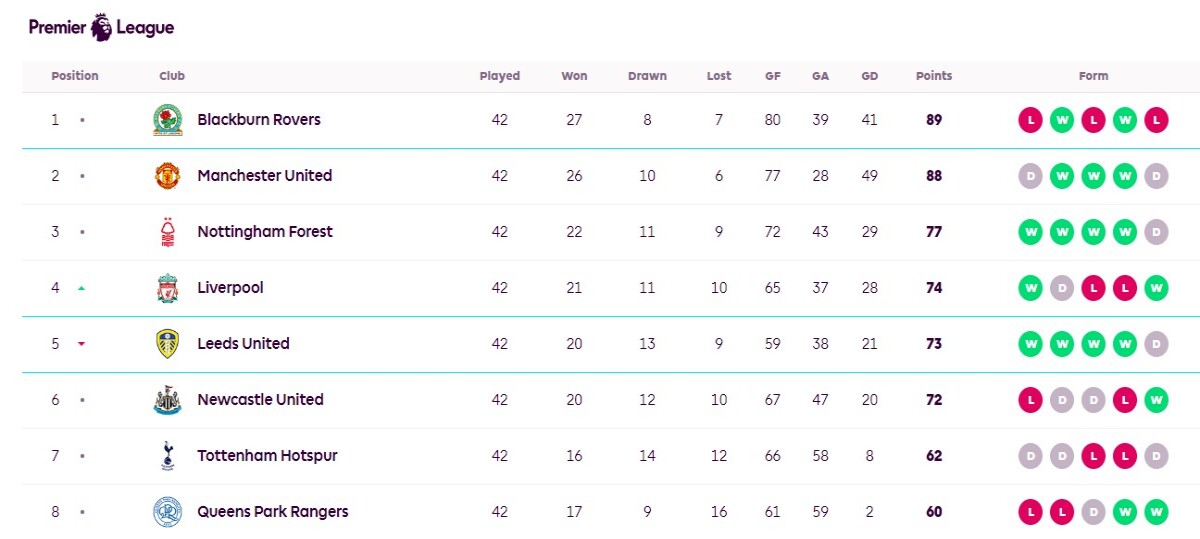The image size is (1200, 539).
Task: Open the Blackburn Rovers club name link
Action: pos(259,119)
